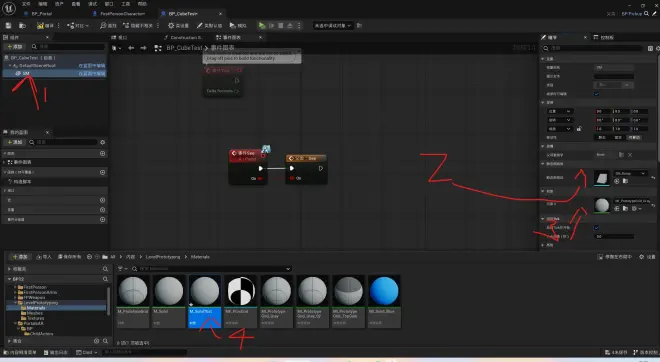Open Details panel settings gear
The image size is (660, 362).
658,48
